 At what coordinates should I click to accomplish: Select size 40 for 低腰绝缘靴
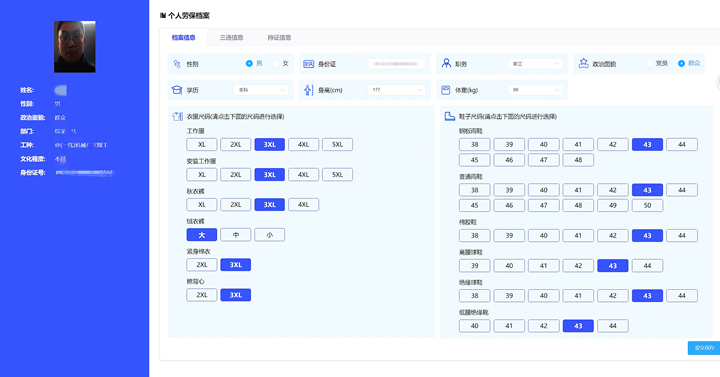[x=474, y=326]
